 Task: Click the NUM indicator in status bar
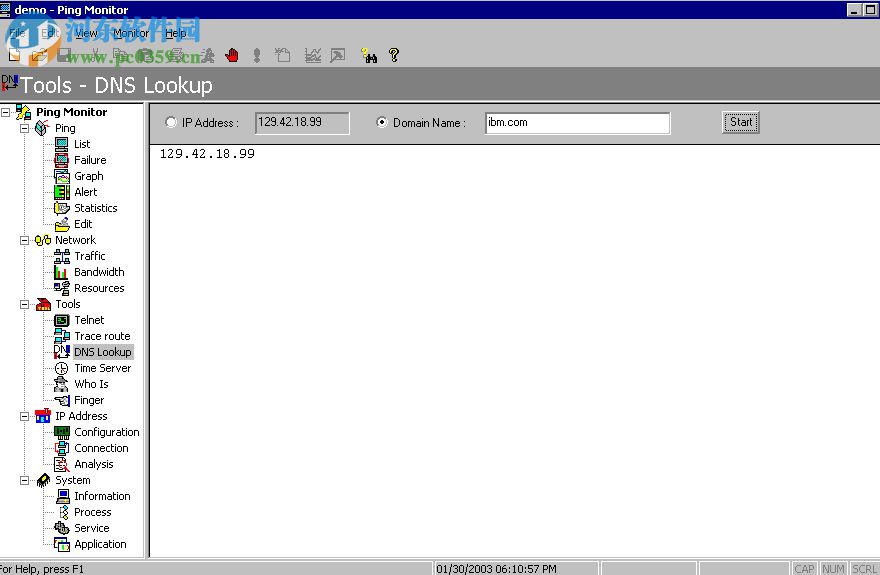click(833, 569)
